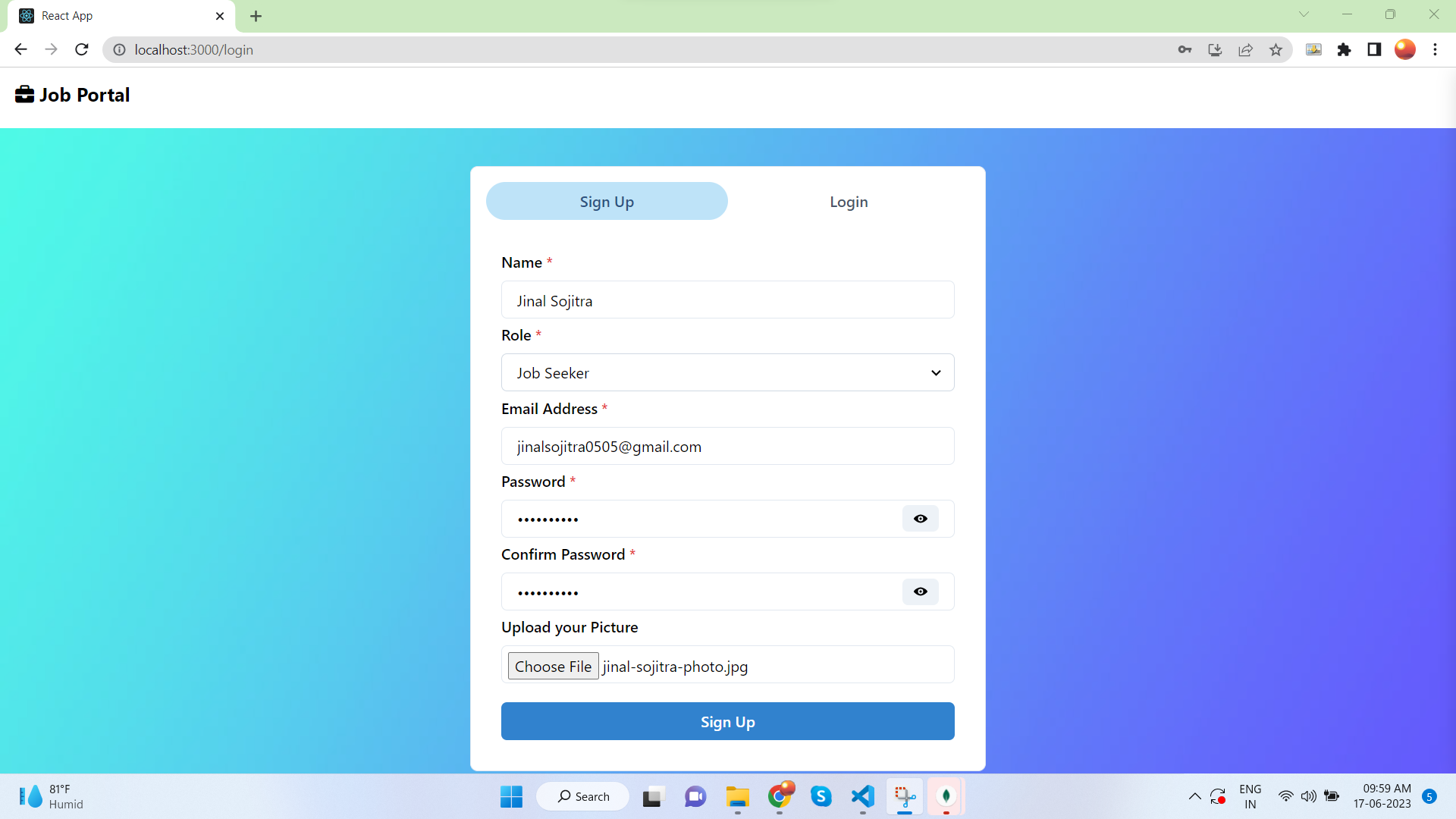Click the install site icon in address bar
Screen dimensions: 1456x819
click(1215, 49)
